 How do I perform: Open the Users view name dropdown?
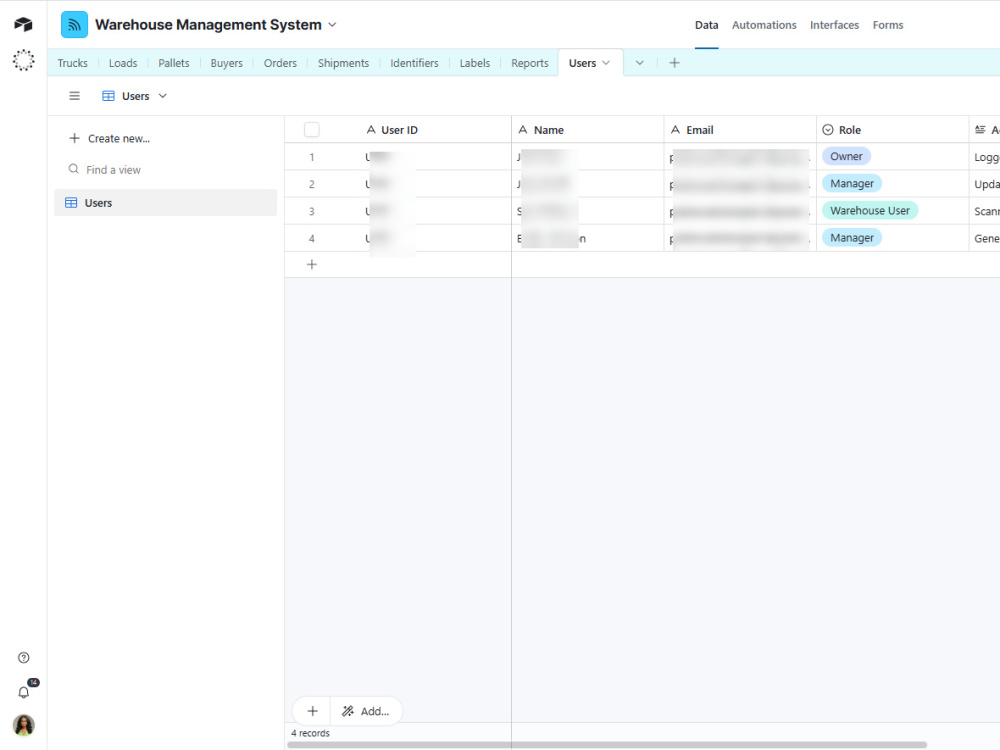click(x=135, y=96)
